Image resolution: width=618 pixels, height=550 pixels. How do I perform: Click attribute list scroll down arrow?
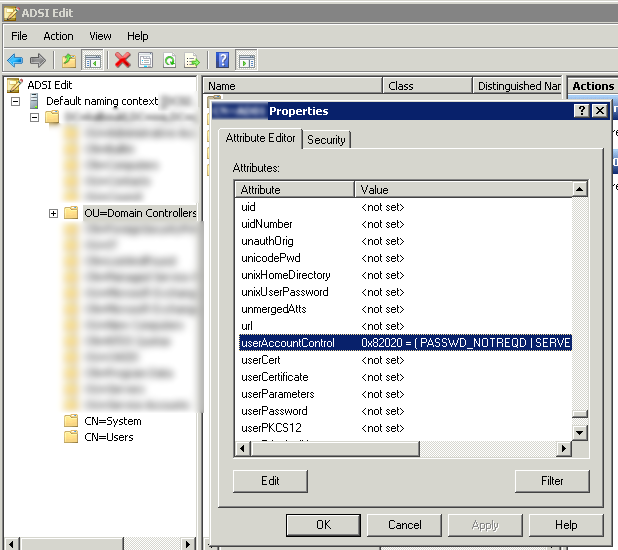(x=580, y=433)
